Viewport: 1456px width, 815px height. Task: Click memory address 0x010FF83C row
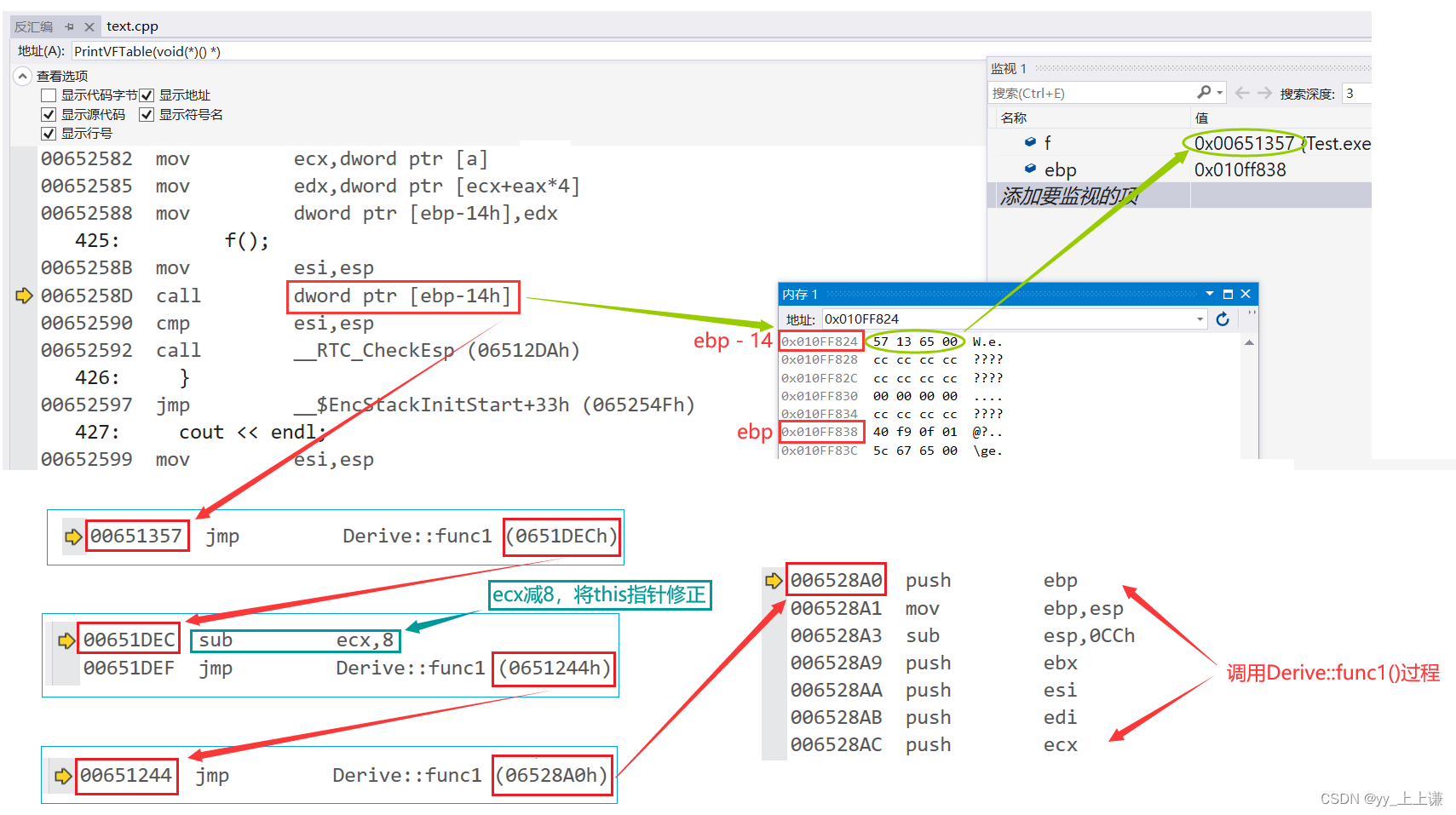coord(820,451)
